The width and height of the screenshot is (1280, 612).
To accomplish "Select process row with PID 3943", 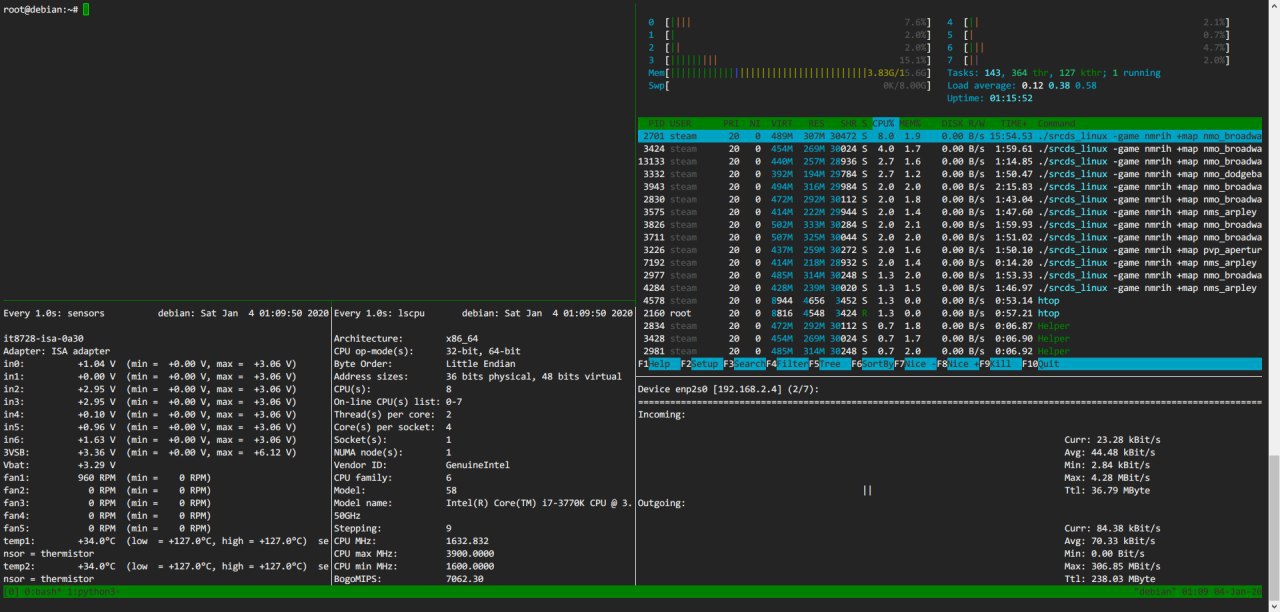I will pos(950,187).
